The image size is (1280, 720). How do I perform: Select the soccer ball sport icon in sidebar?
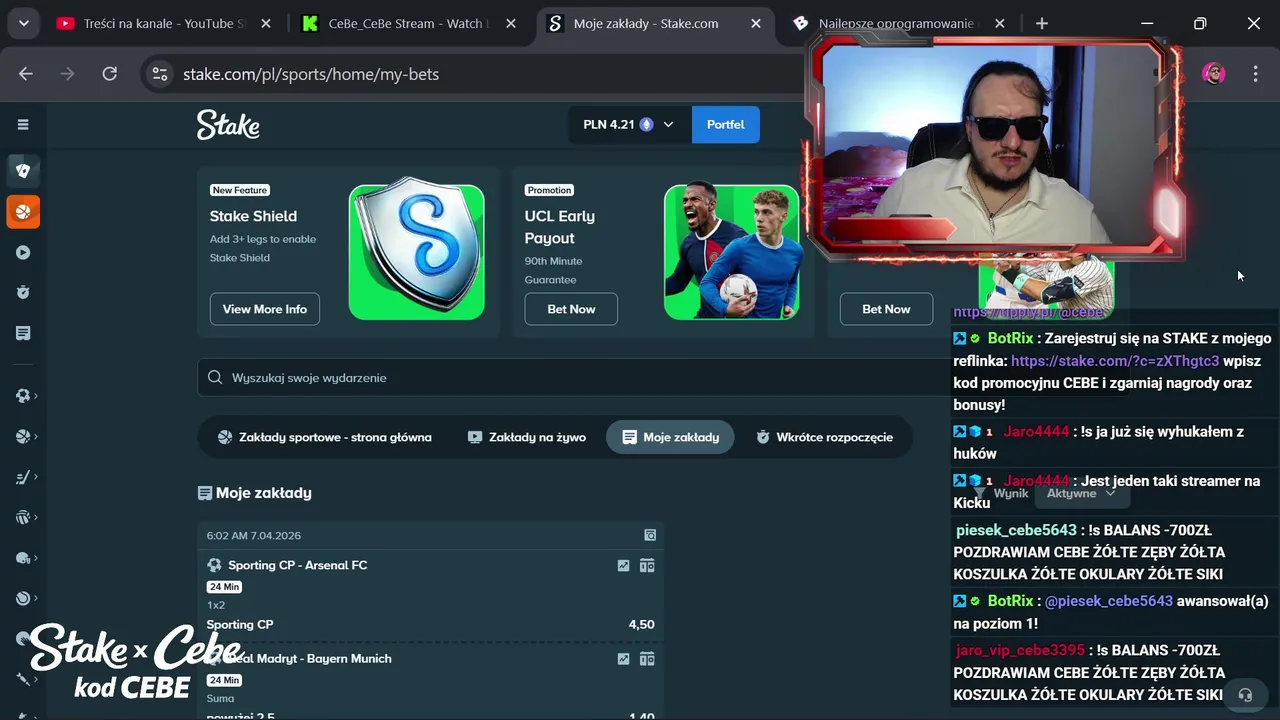pyautogui.click(x=23, y=396)
